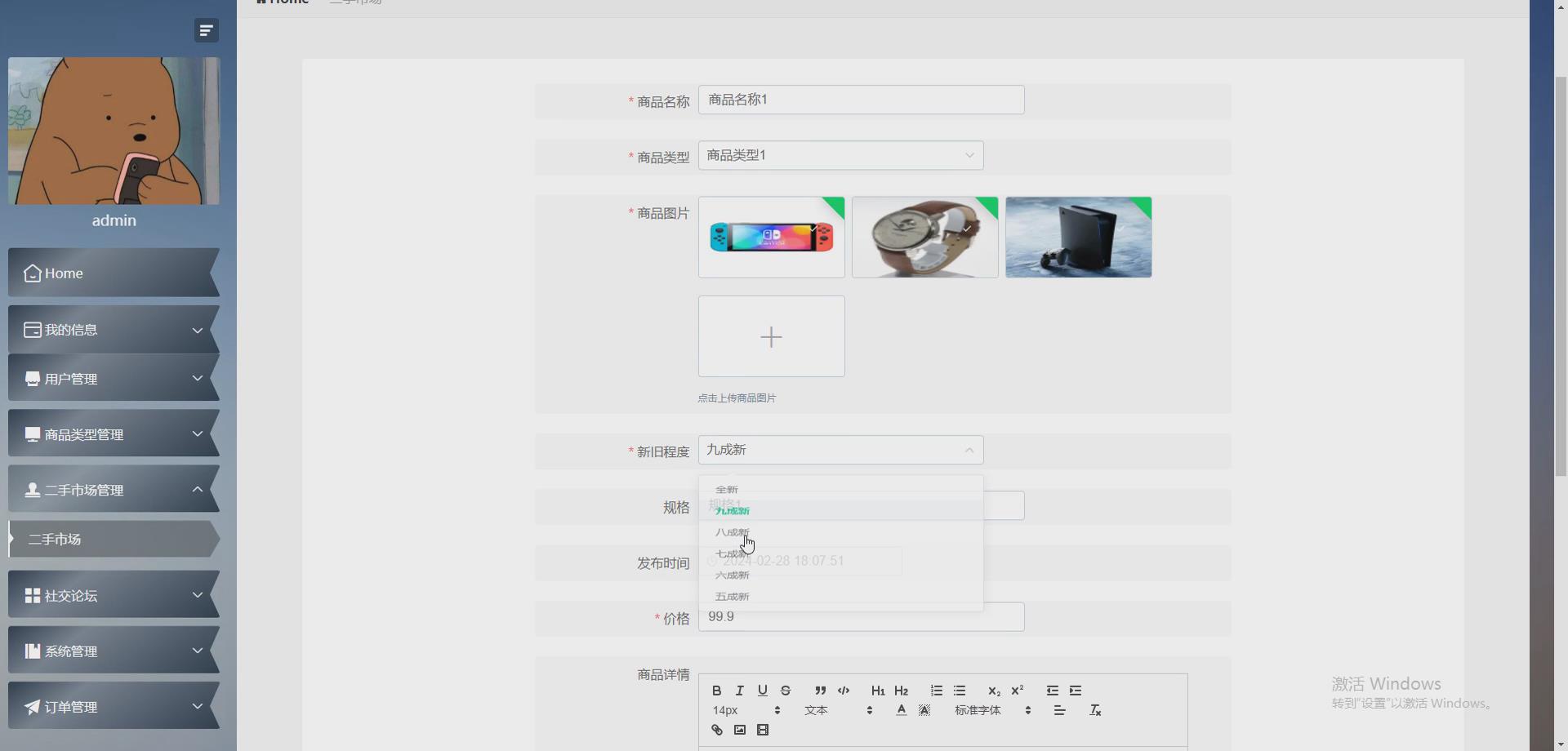Apply subscript formatting
The image size is (1568, 751).
(994, 691)
